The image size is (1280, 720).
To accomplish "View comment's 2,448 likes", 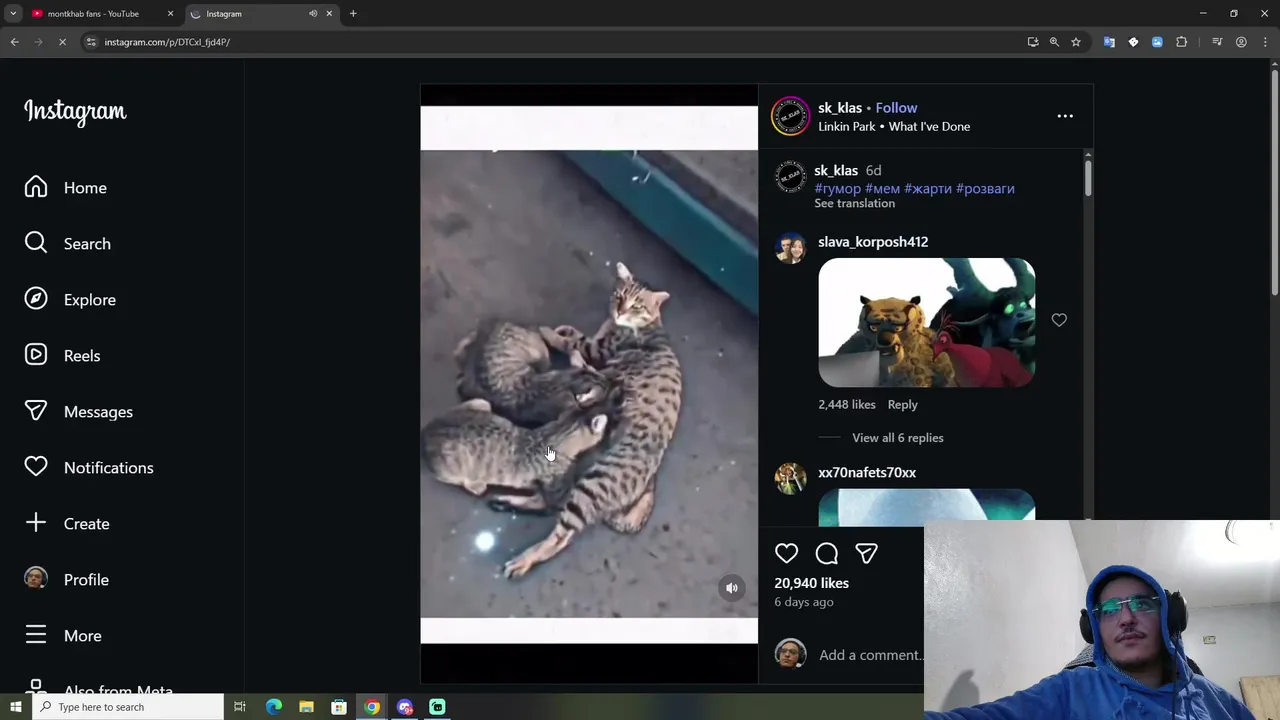I will (x=847, y=405).
